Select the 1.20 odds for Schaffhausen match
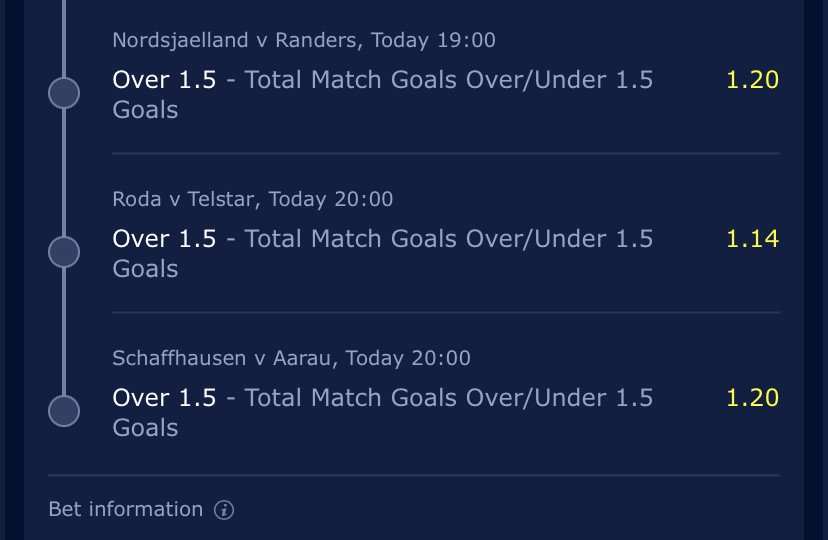Image resolution: width=828 pixels, height=540 pixels. pyautogui.click(x=752, y=397)
